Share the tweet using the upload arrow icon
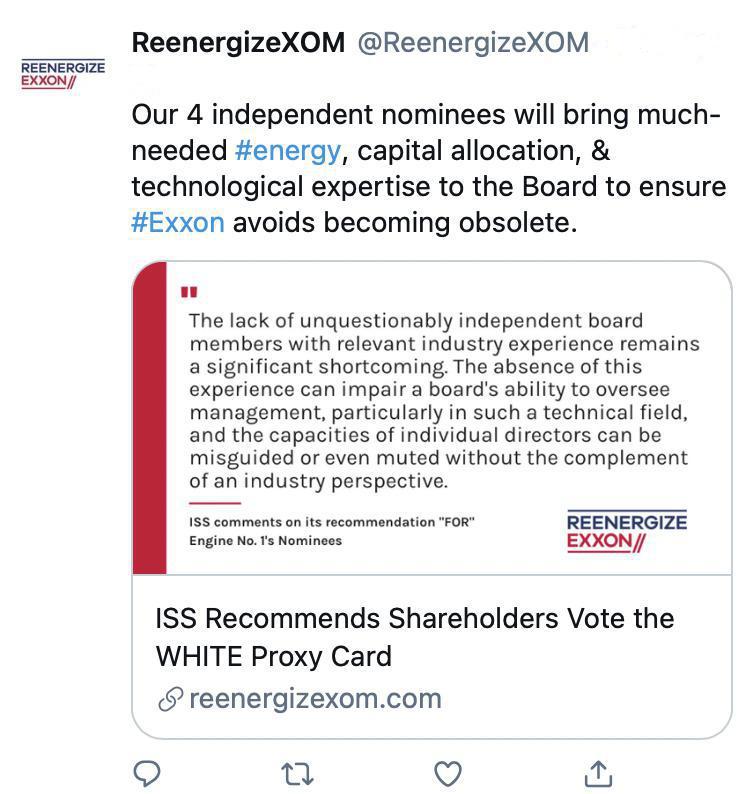 coord(597,772)
